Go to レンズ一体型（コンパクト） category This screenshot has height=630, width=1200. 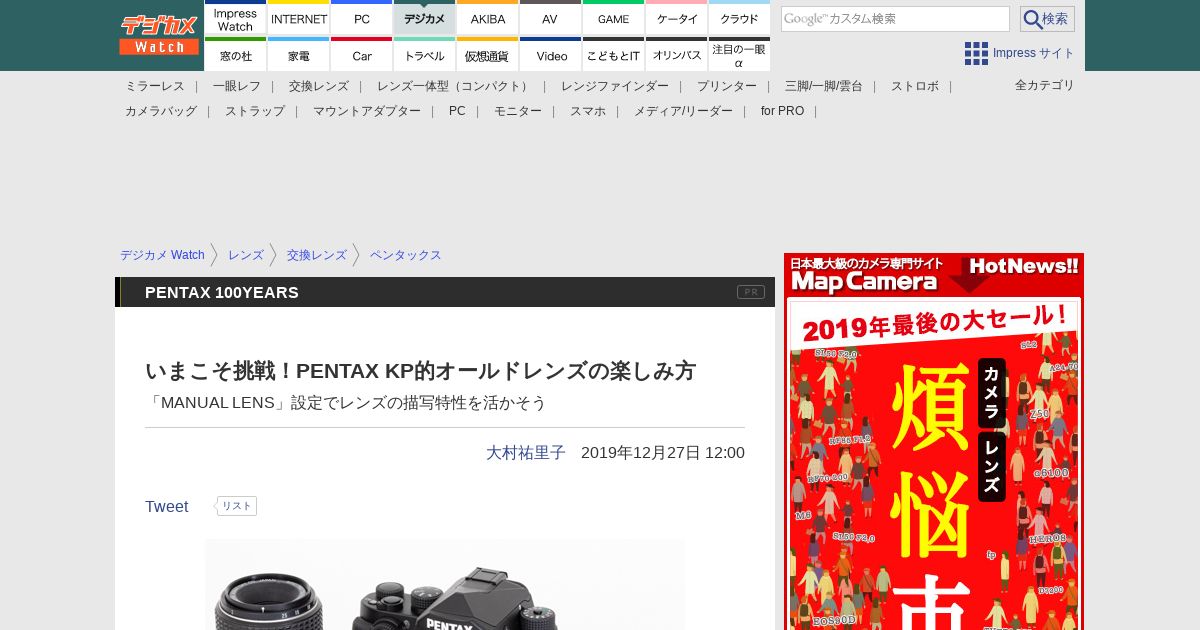coord(455,86)
